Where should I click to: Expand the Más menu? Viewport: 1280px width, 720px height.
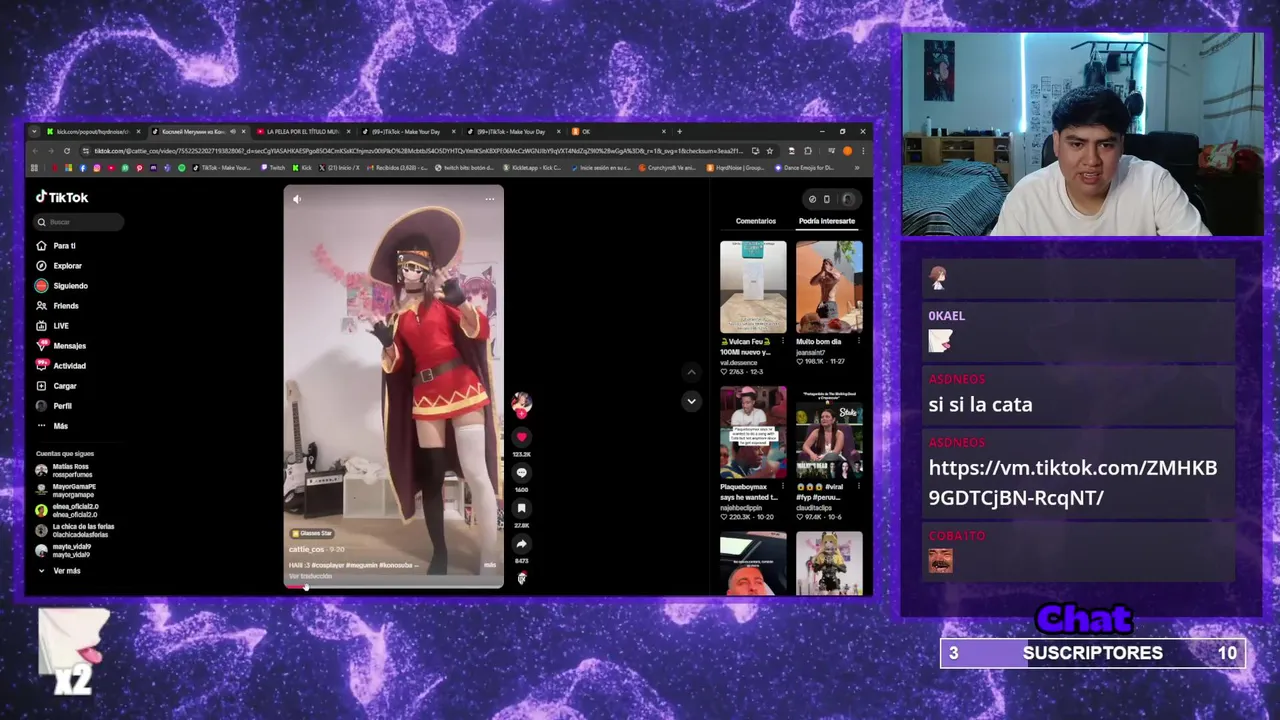click(x=52, y=426)
